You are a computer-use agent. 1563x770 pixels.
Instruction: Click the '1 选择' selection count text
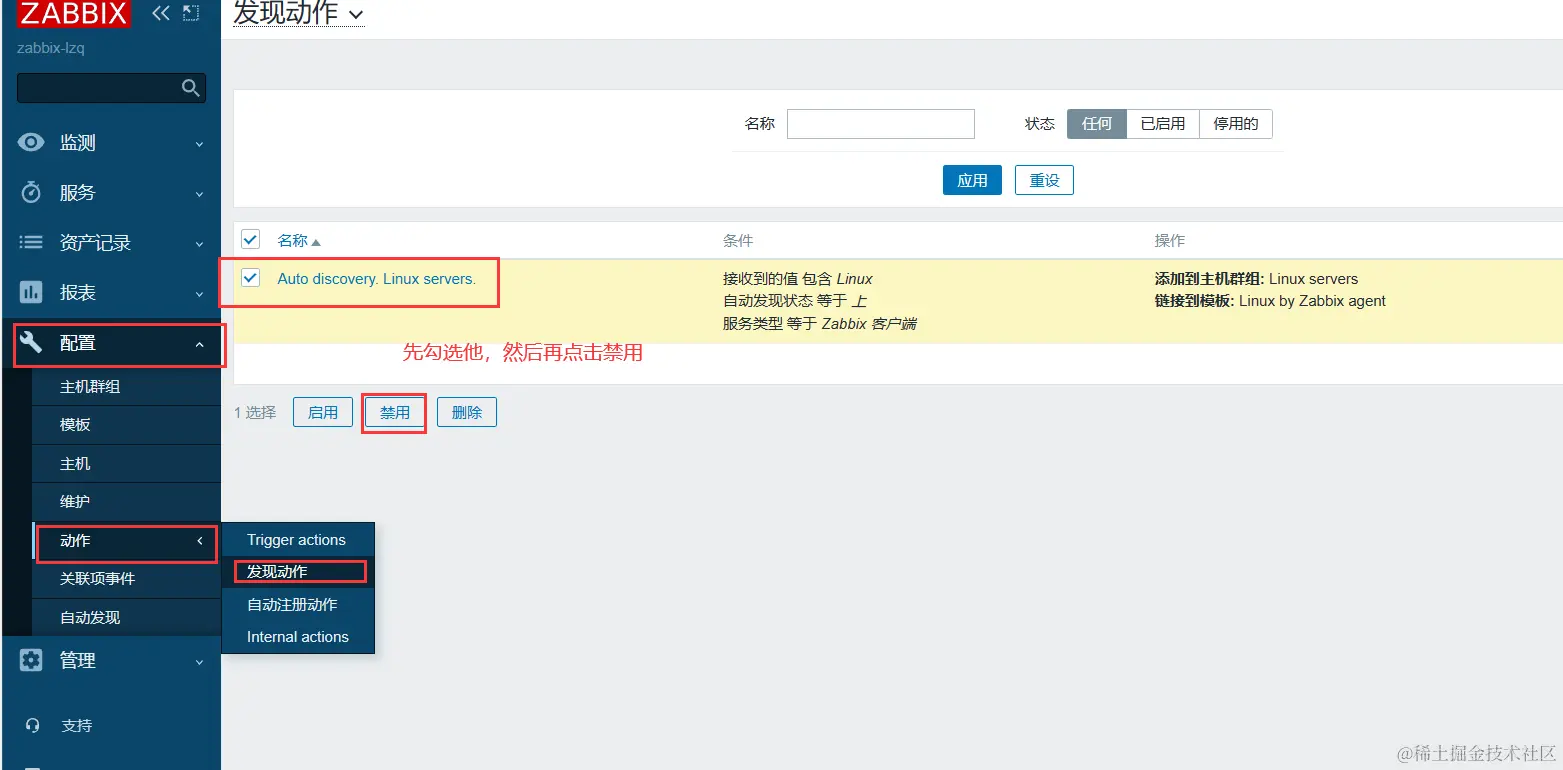255,412
